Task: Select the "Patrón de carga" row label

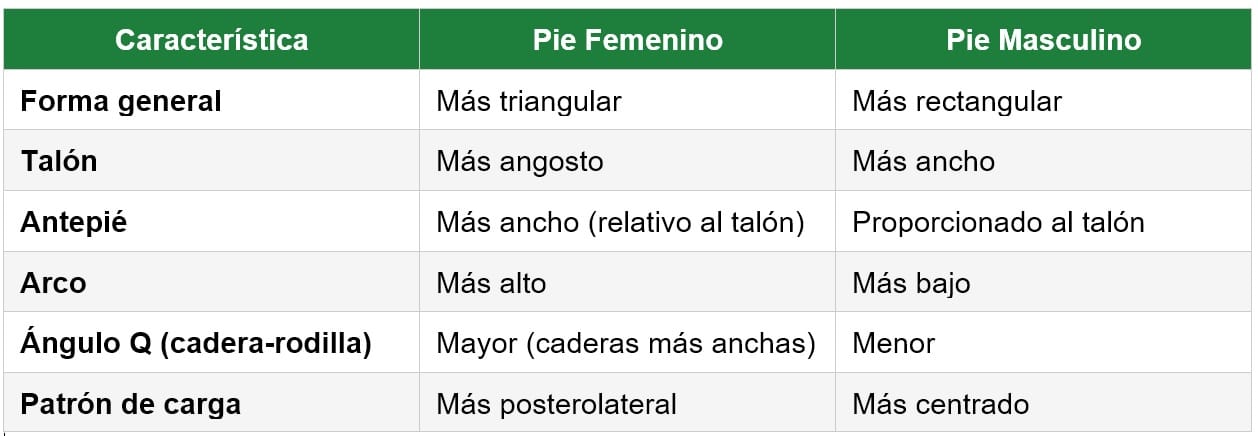Action: 130,404
